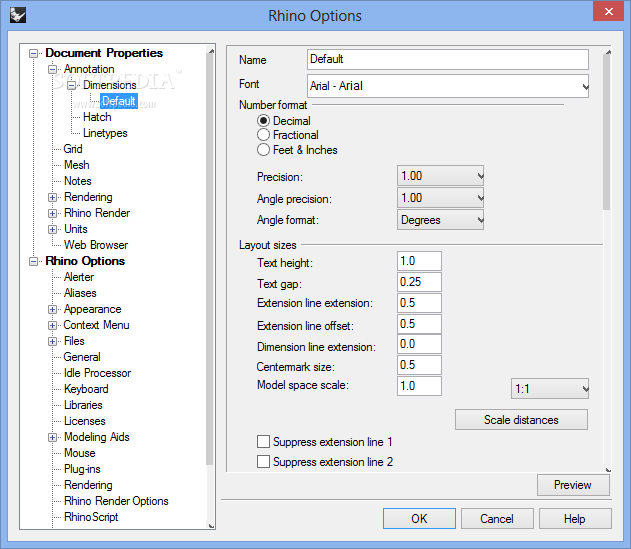This screenshot has height=549, width=631.
Task: Open the General options
Action: coord(82,357)
